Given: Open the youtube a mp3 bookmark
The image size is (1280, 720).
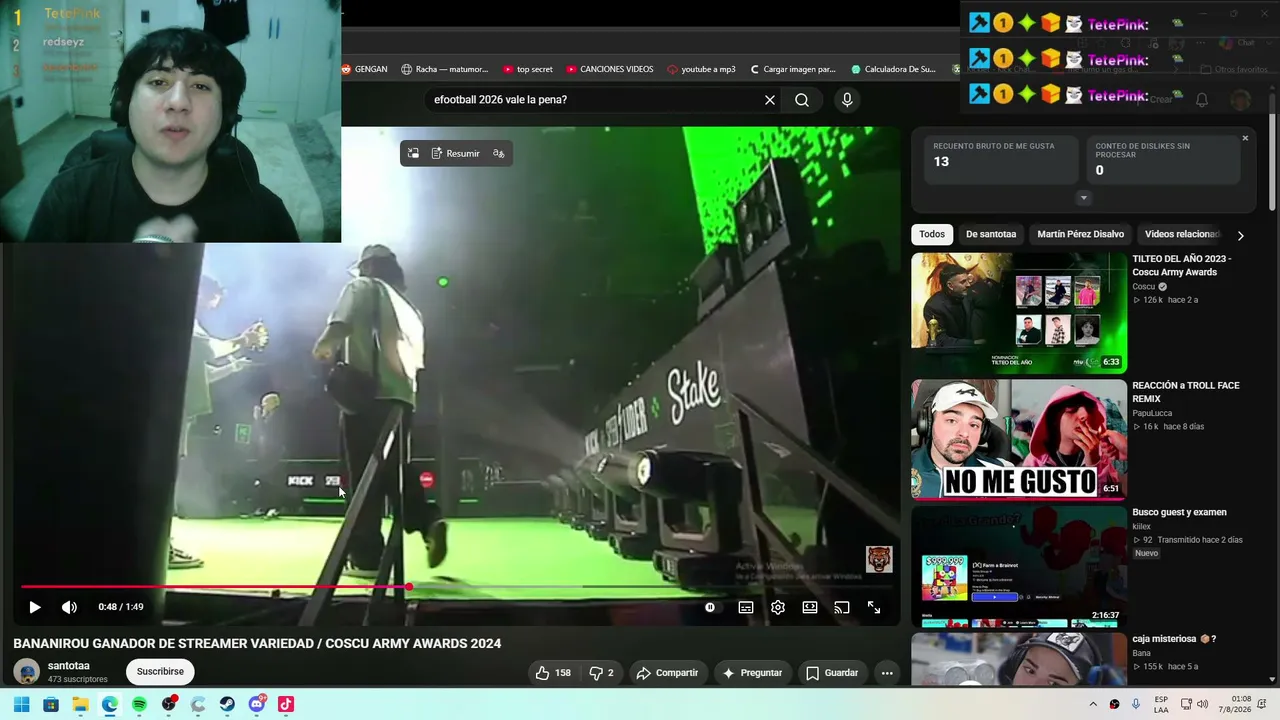Looking at the screenshot, I should (x=701, y=69).
